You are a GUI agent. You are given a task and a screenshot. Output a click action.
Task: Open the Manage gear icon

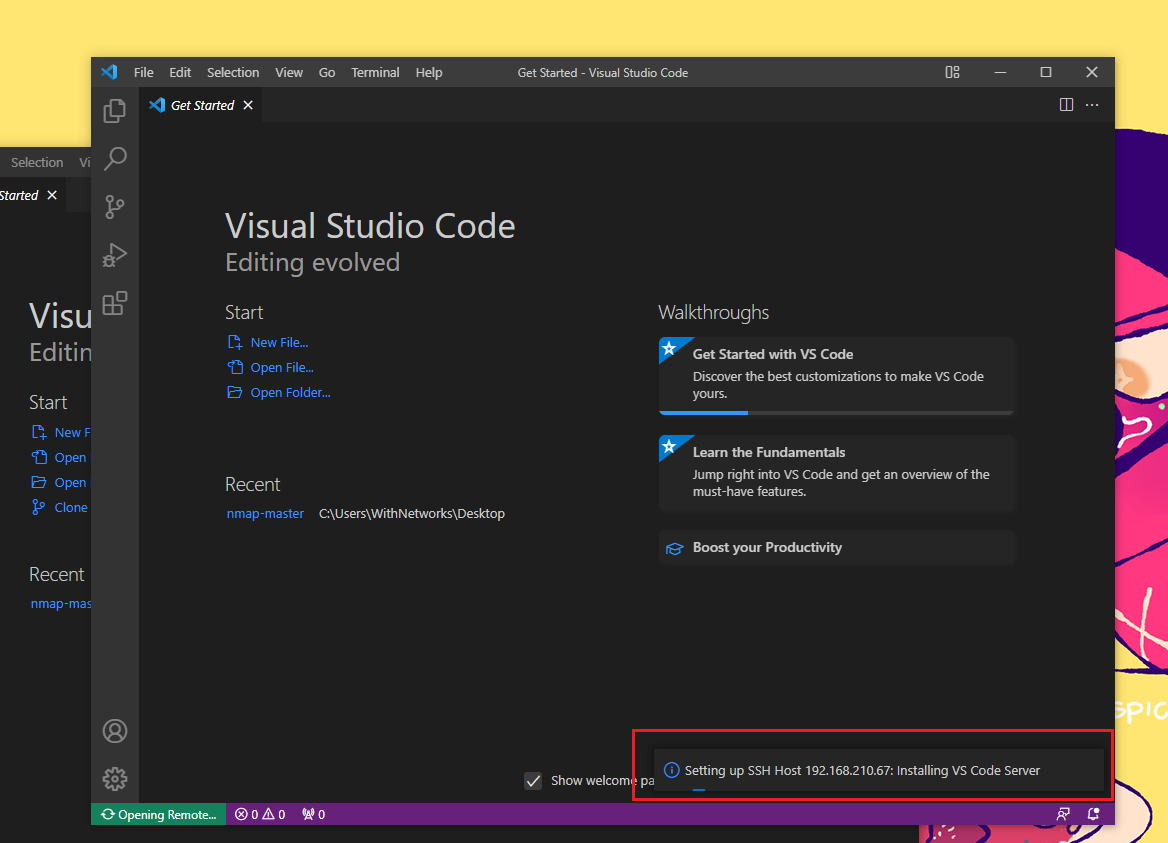pos(115,779)
